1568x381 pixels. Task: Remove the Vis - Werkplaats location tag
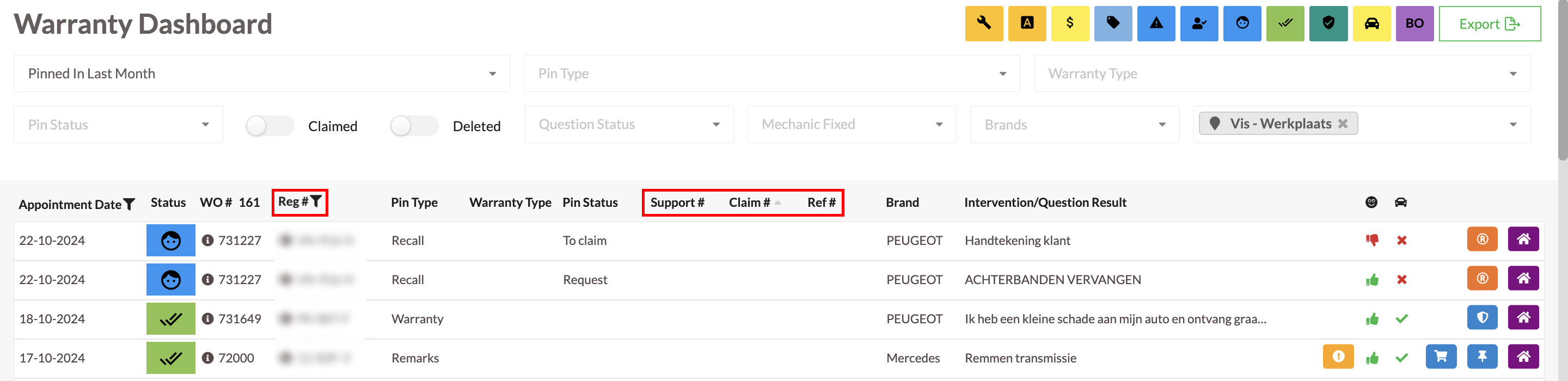[1343, 124]
